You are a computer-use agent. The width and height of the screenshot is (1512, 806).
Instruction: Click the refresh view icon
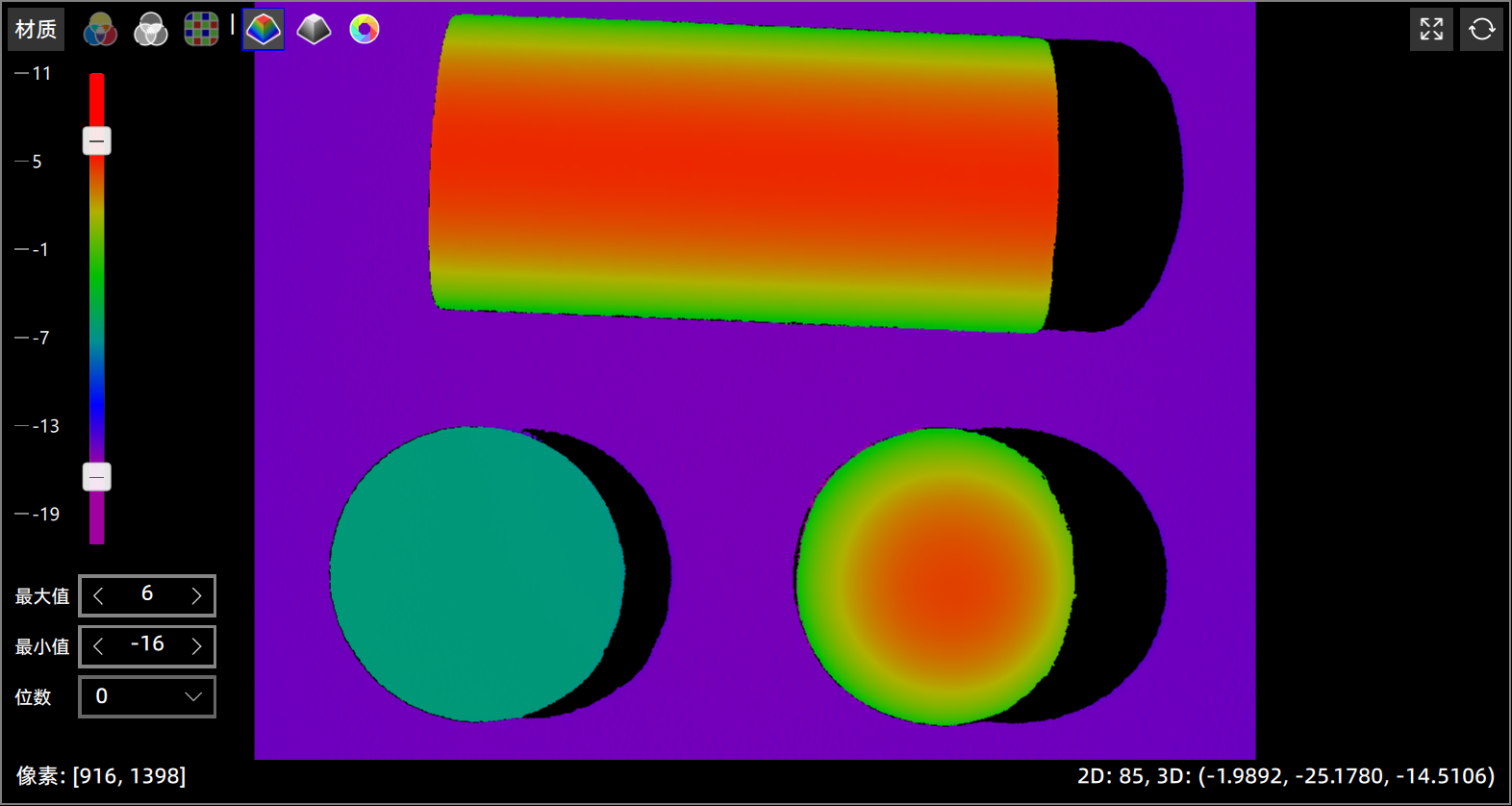(1481, 30)
